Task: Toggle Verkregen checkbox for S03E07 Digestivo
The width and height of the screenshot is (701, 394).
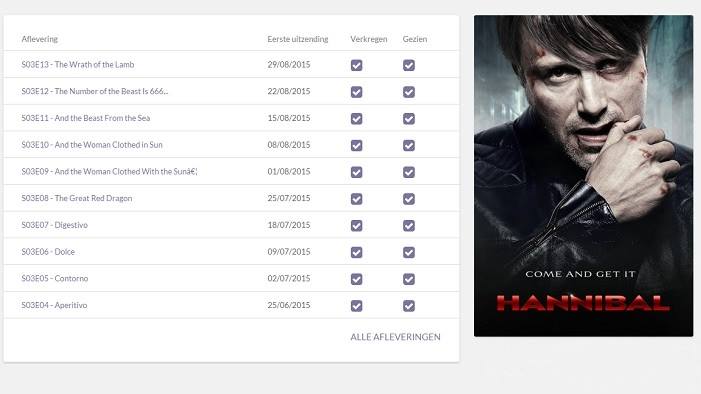Action: (x=356, y=226)
